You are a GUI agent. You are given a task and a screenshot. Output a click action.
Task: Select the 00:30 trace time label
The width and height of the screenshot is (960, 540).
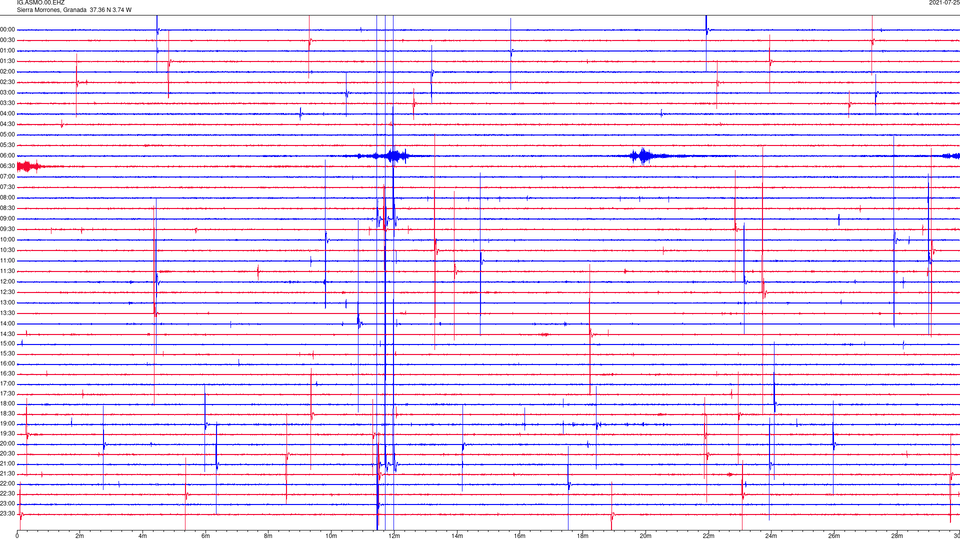pos(8,40)
